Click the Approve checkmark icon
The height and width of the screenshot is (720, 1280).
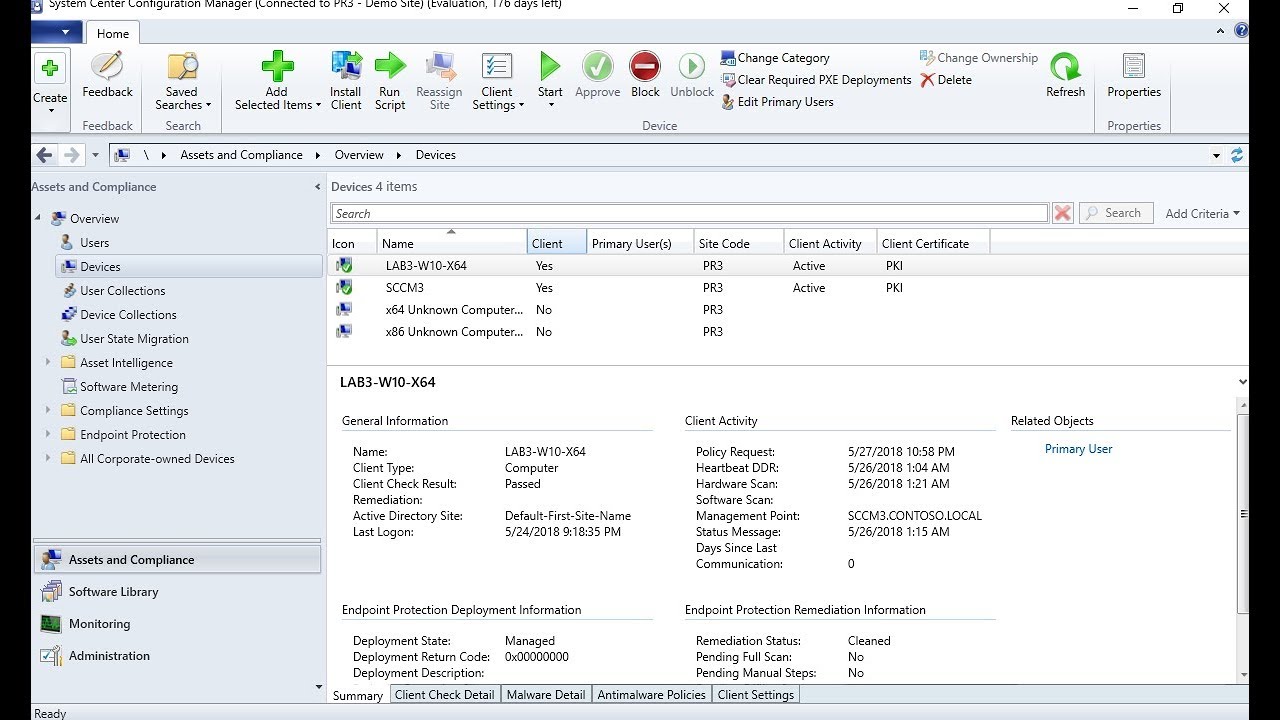pyautogui.click(x=598, y=67)
